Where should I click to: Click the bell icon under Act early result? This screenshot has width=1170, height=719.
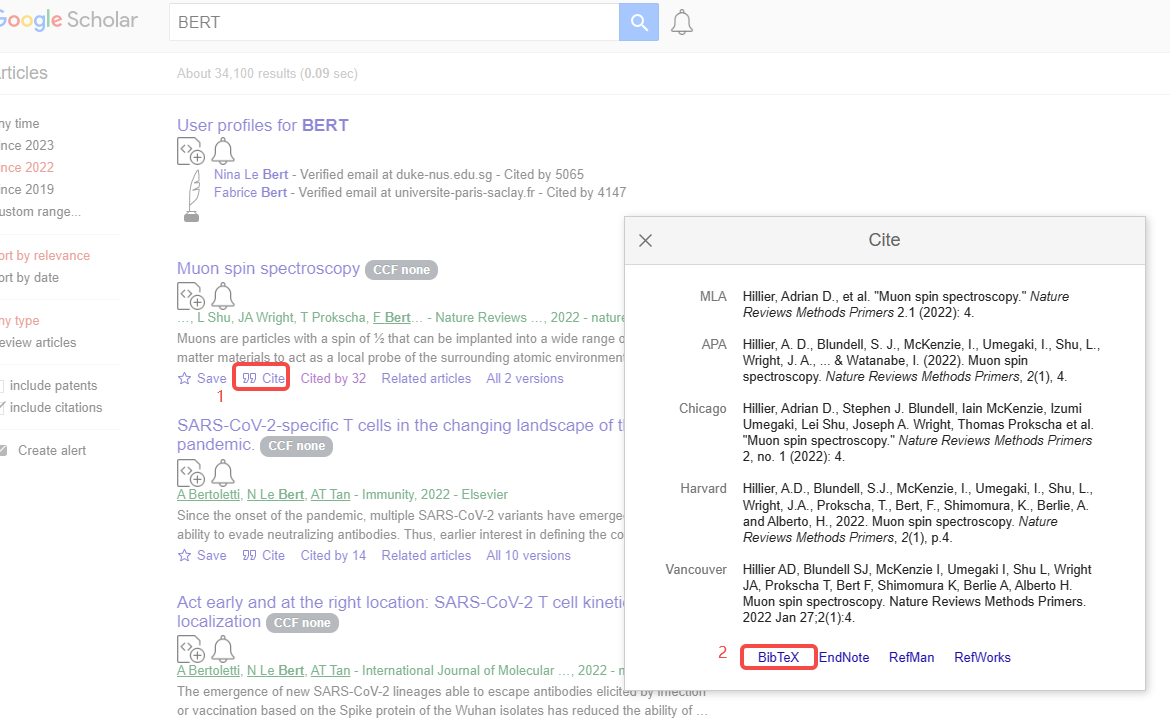coord(223,649)
